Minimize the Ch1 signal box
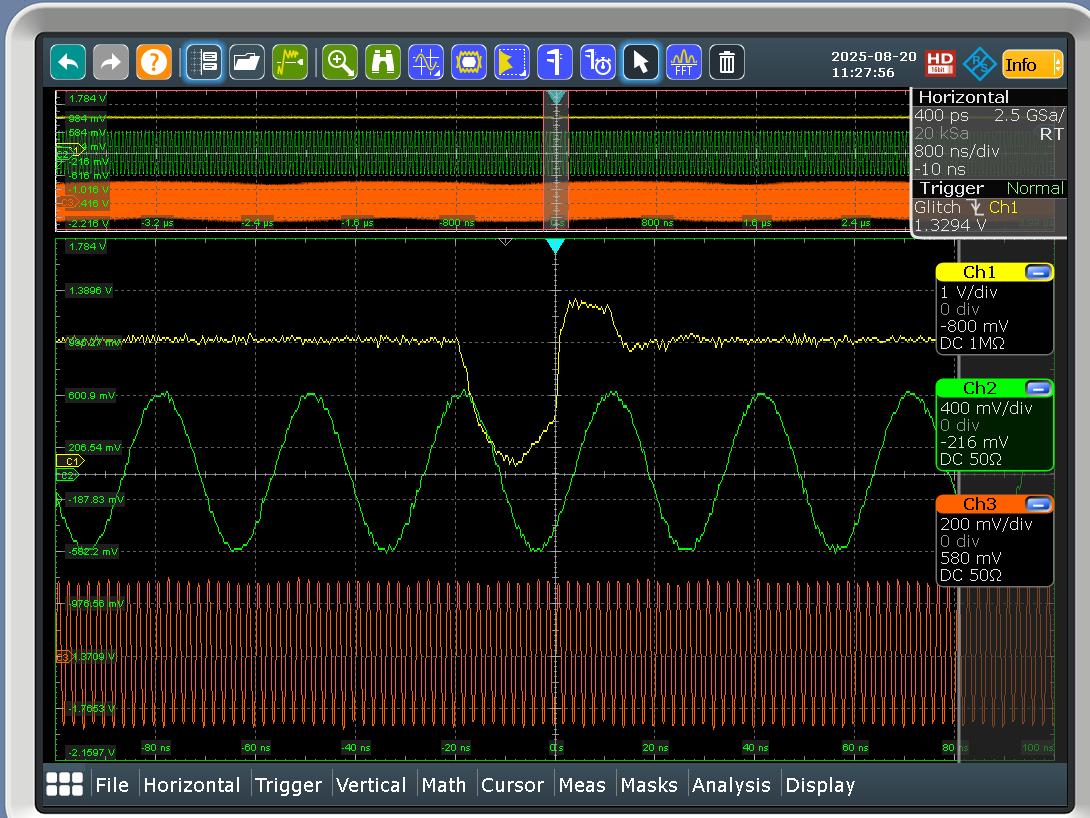1090x818 pixels. 1037,273
